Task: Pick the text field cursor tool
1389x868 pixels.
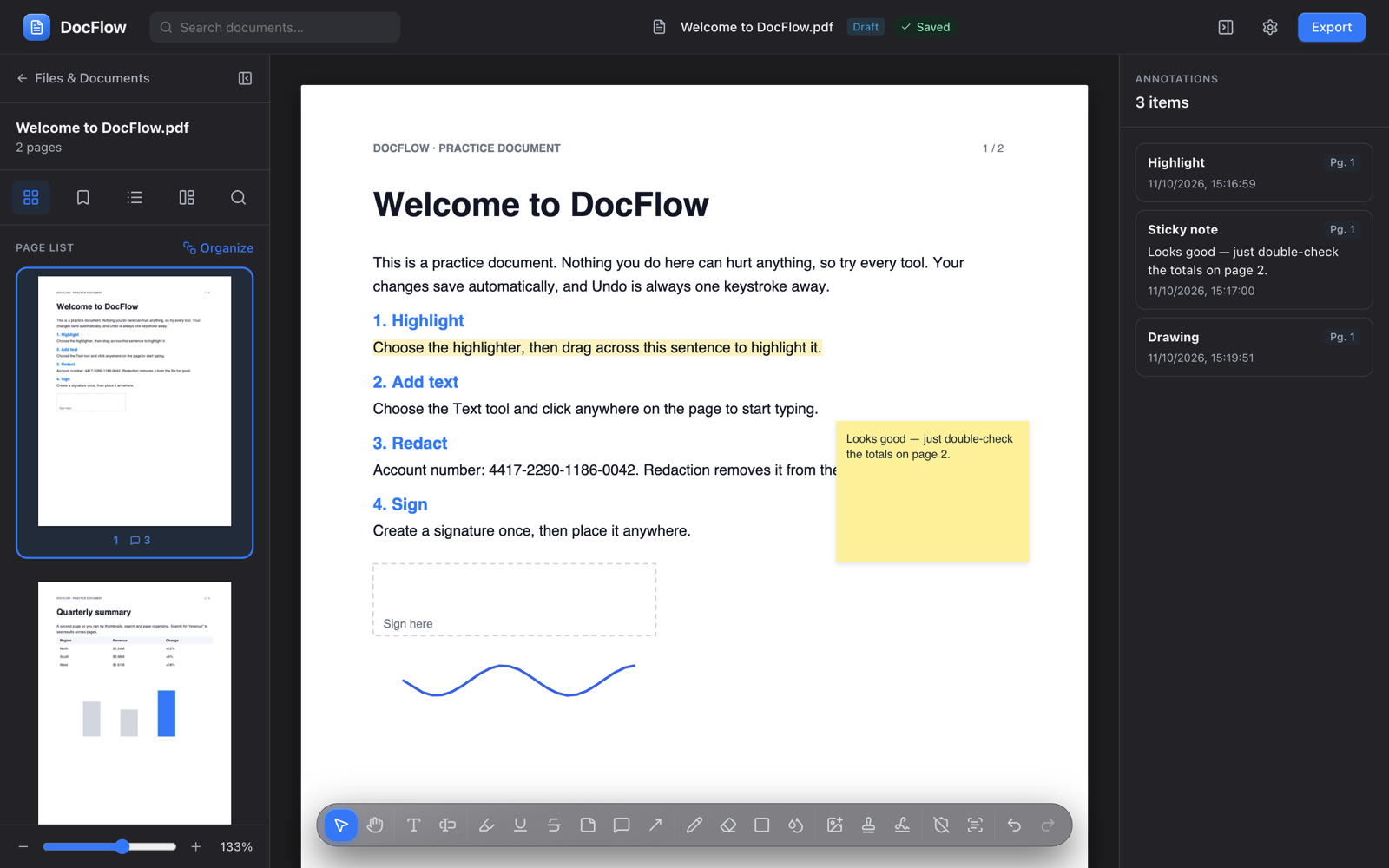Action: (x=448, y=825)
